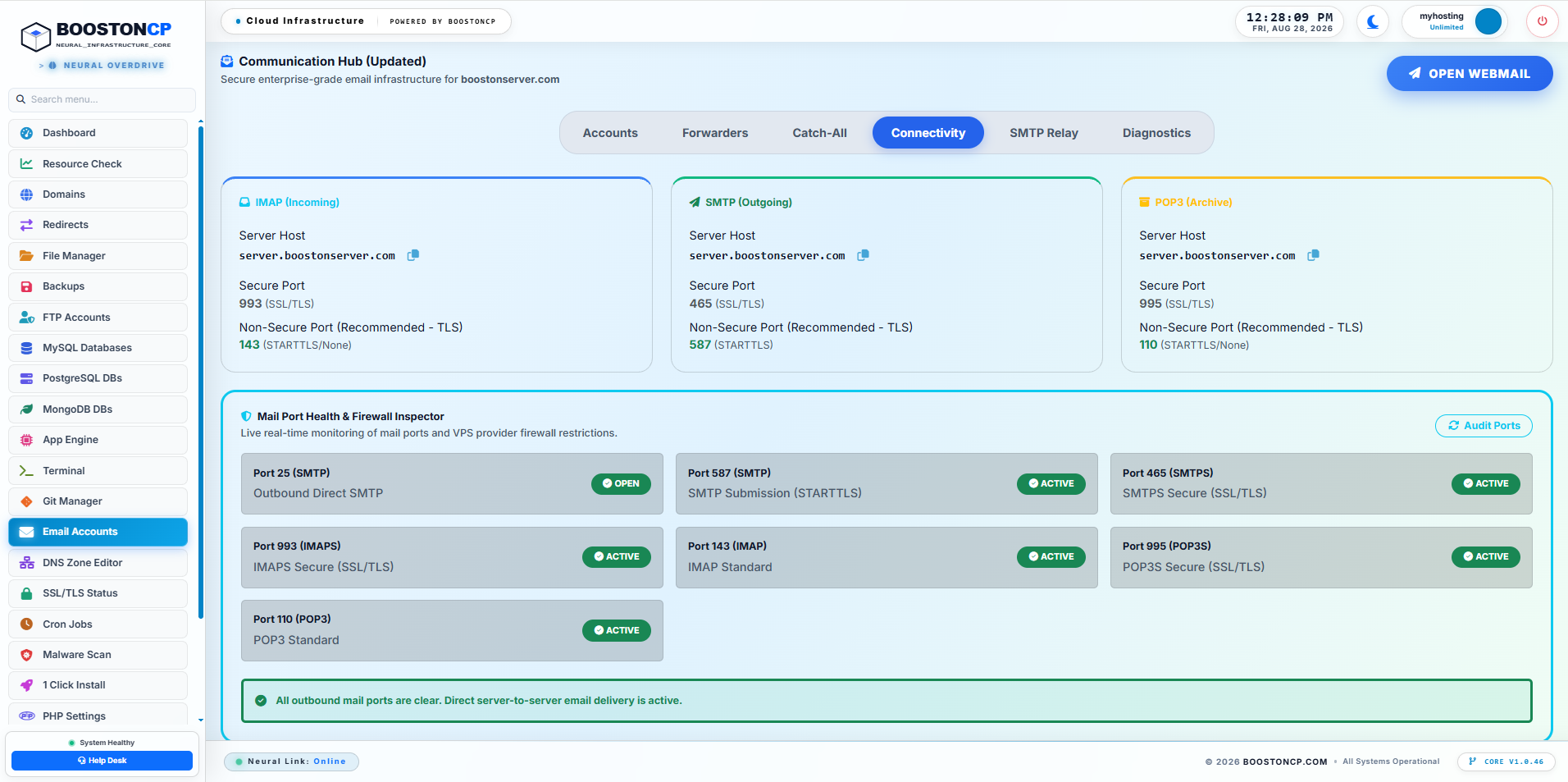Copy IMAP server host to clipboard
The width and height of the screenshot is (1568, 782).
[x=413, y=255]
